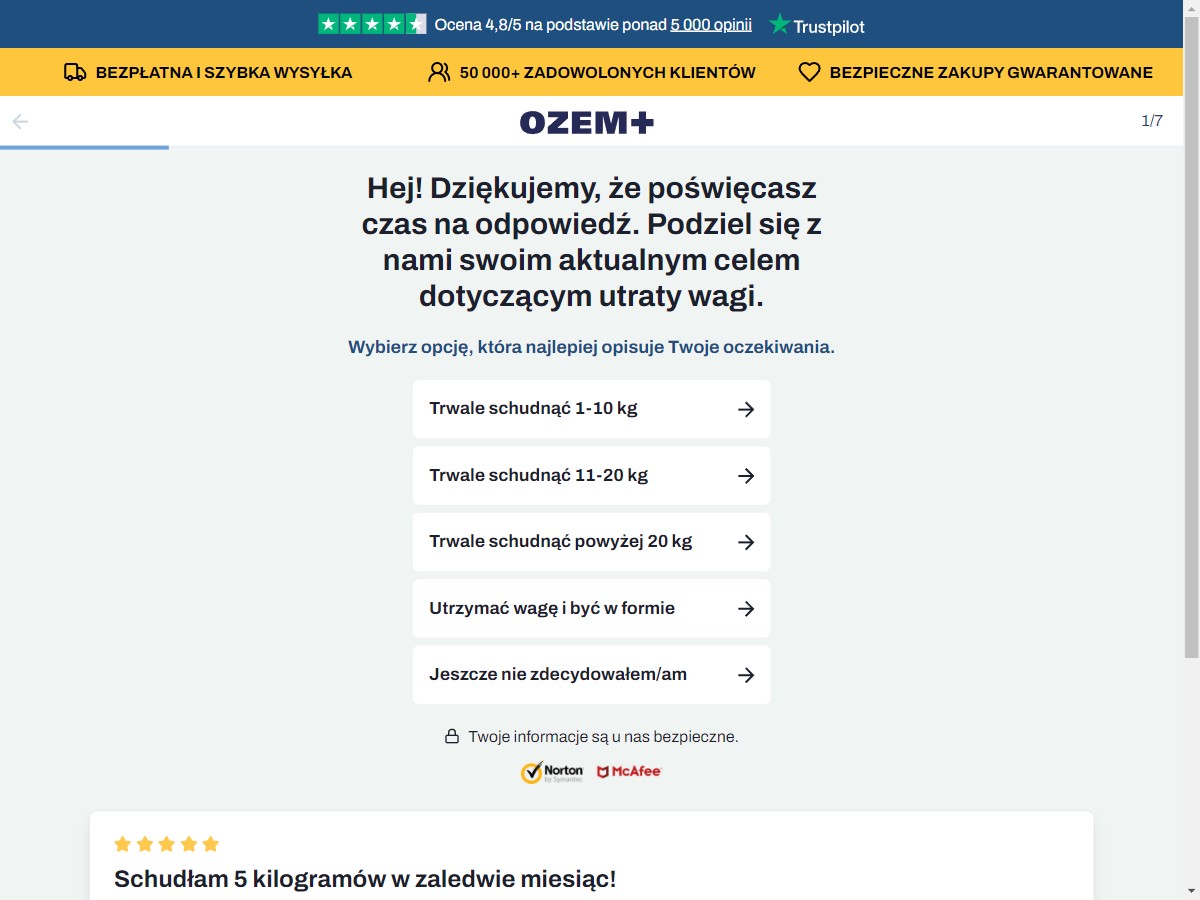The height and width of the screenshot is (900, 1200).
Task: Click the OZEM+ logo
Action: click(x=587, y=122)
